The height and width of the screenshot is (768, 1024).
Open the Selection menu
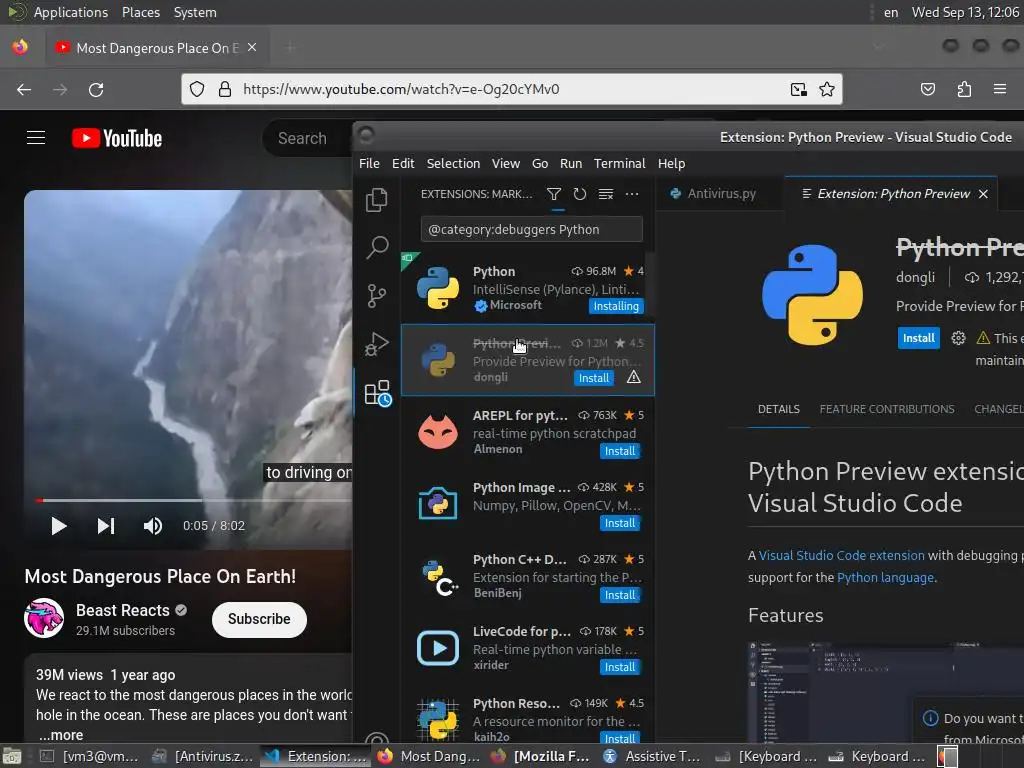(453, 163)
